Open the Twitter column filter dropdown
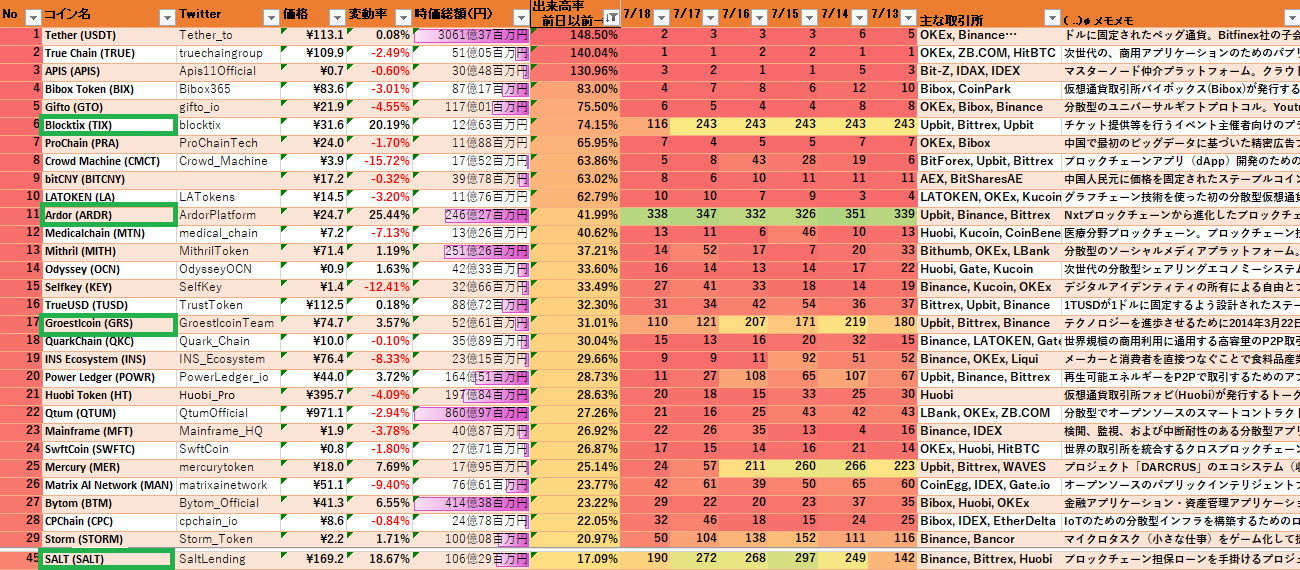This screenshot has width=1300, height=570. click(270, 17)
